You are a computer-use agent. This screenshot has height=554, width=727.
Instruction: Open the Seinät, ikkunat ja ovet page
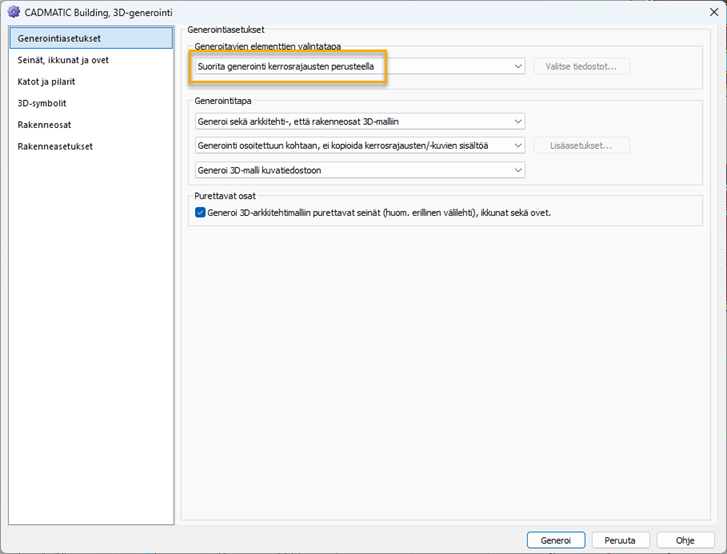[63, 60]
